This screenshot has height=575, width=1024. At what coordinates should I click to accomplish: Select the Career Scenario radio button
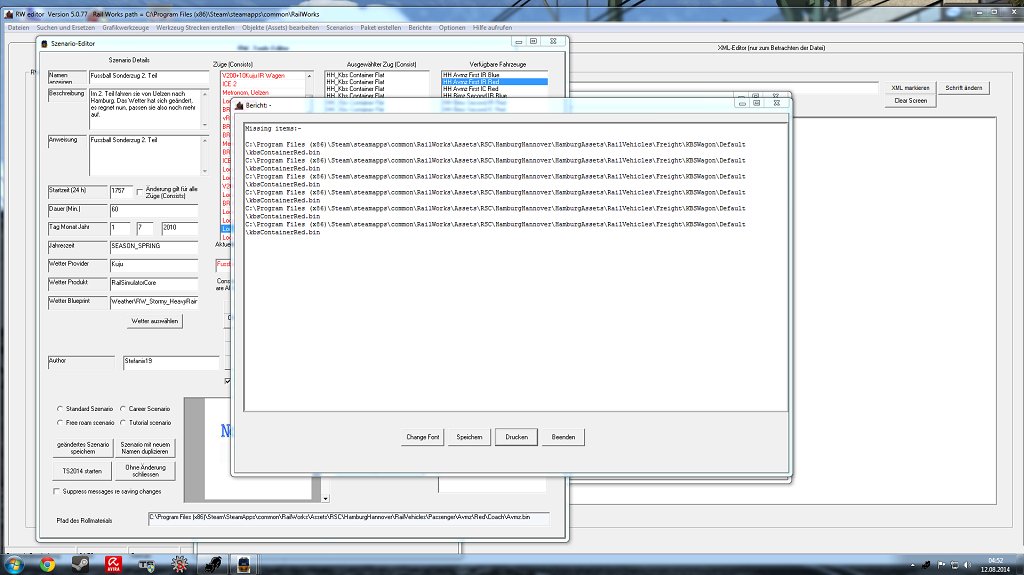click(123, 409)
